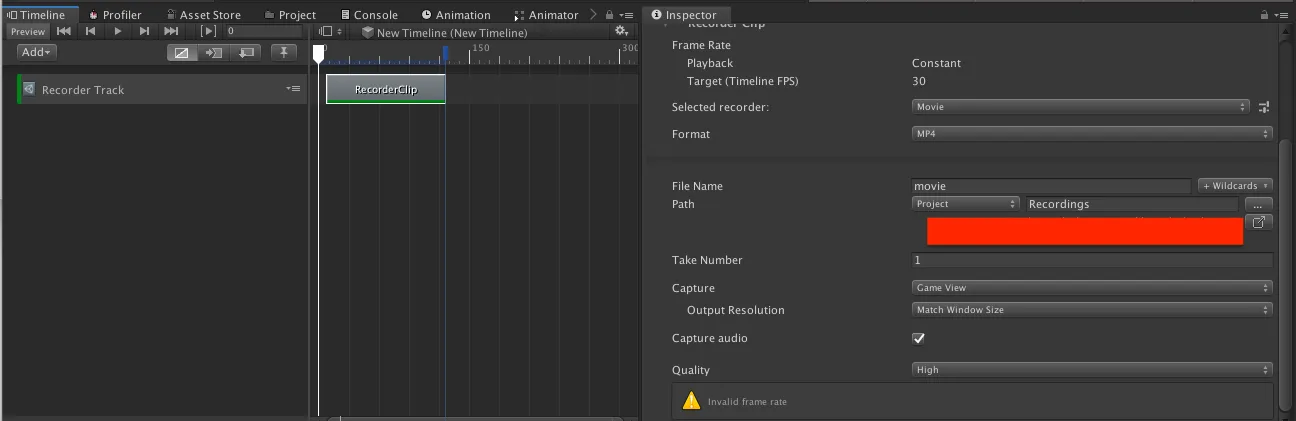1296x421 pixels.
Task: Open the Selected recorder dropdown
Action: [1081, 106]
